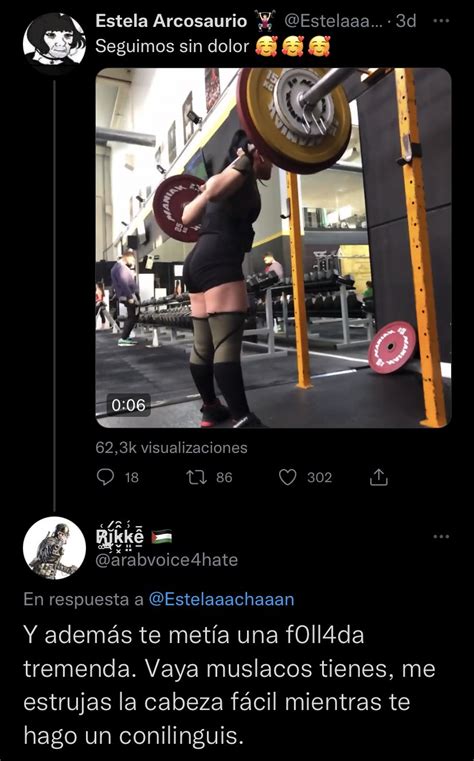The height and width of the screenshot is (761, 474).
Task: Retweet the post with 86 retweets
Action: tap(197, 478)
